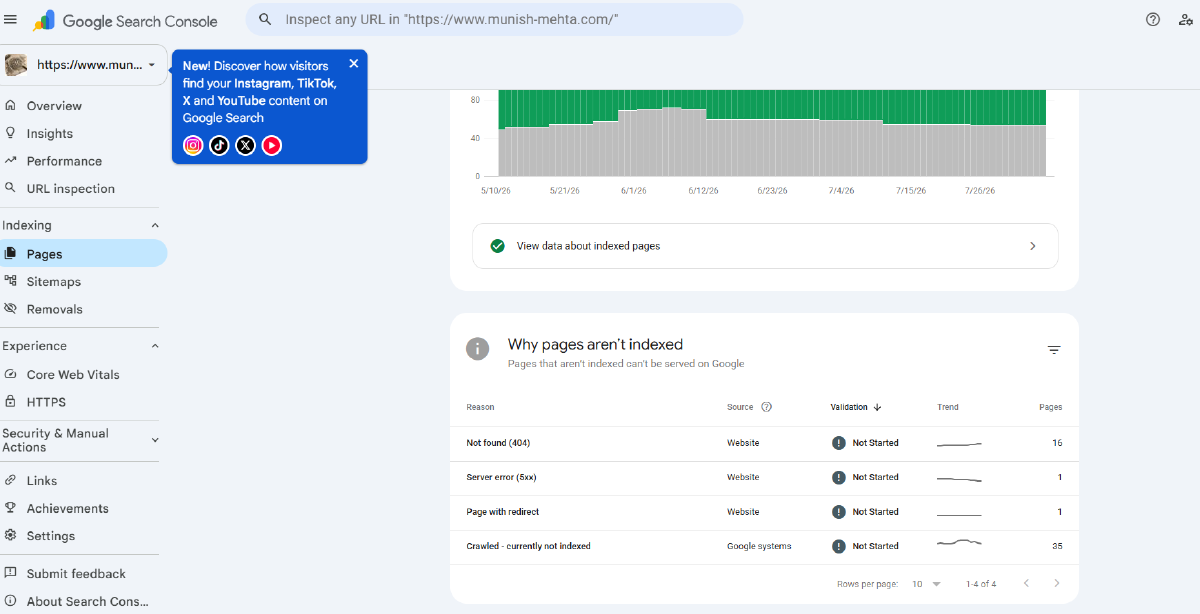
Task: Go to Overview in sidebar
Action: point(54,106)
